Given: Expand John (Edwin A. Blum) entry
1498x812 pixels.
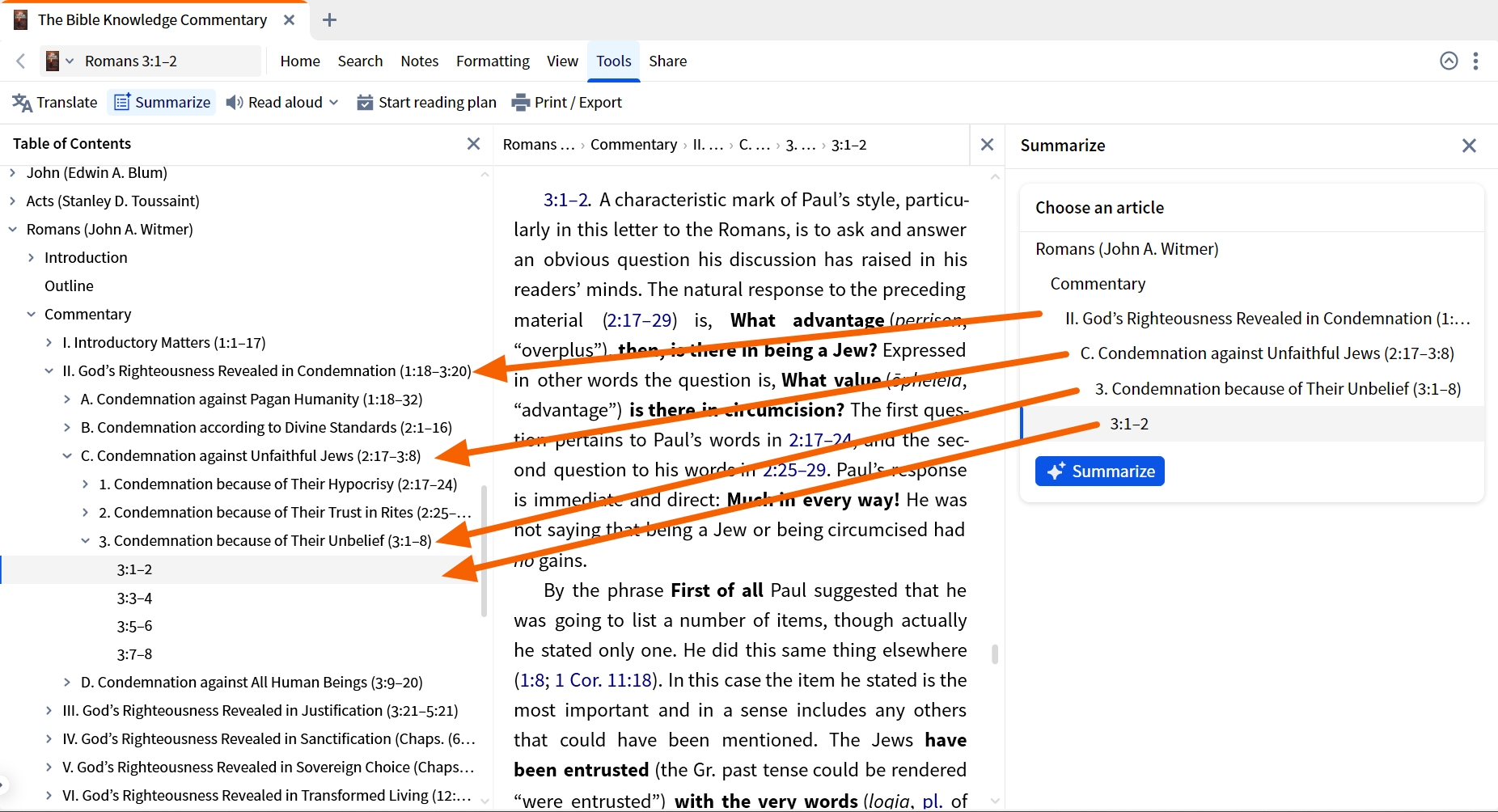Looking at the screenshot, I should [12, 172].
